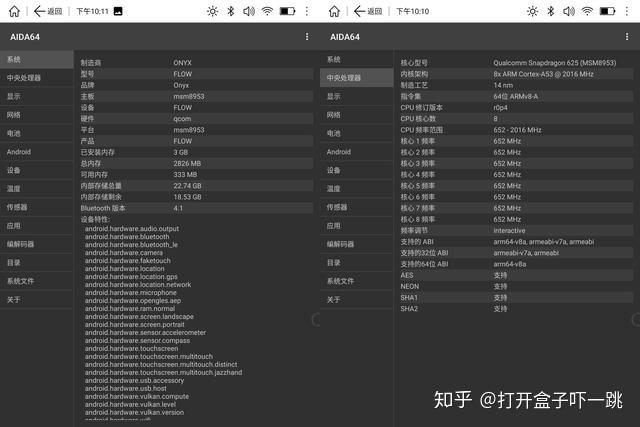Open AIDA64 three-dot menu in right screen

click(x=627, y=37)
